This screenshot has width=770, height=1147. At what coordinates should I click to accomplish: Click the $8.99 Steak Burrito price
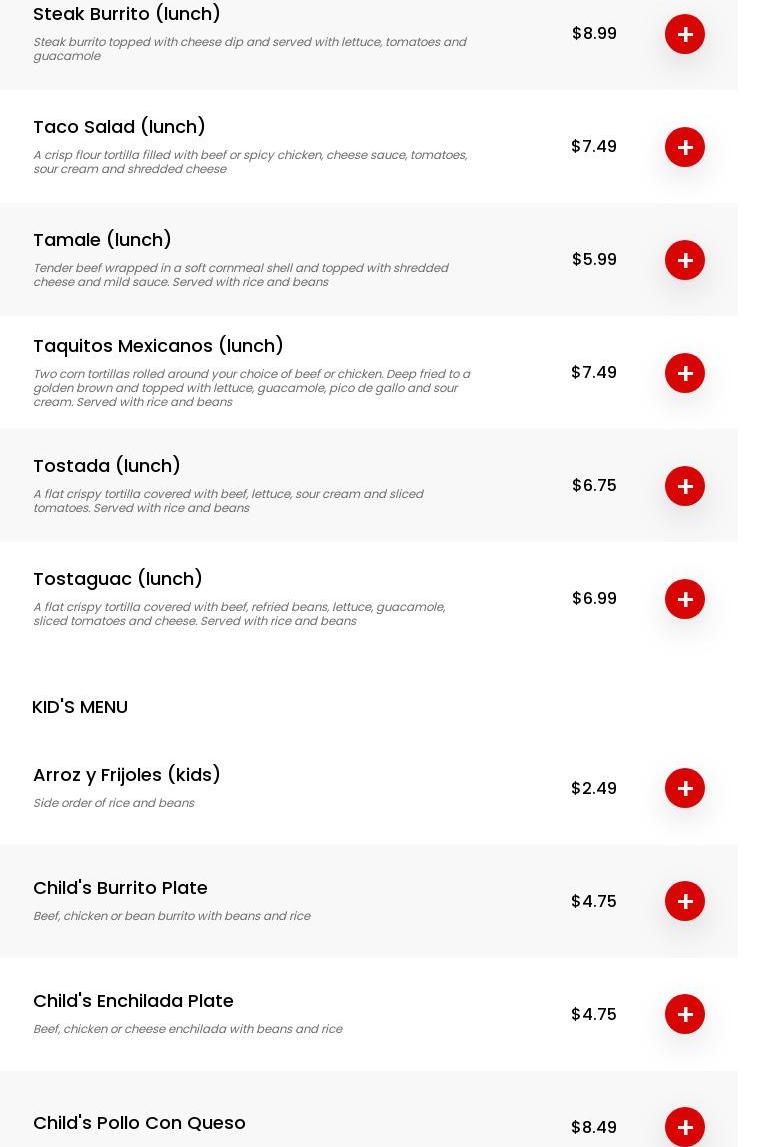pos(594,34)
